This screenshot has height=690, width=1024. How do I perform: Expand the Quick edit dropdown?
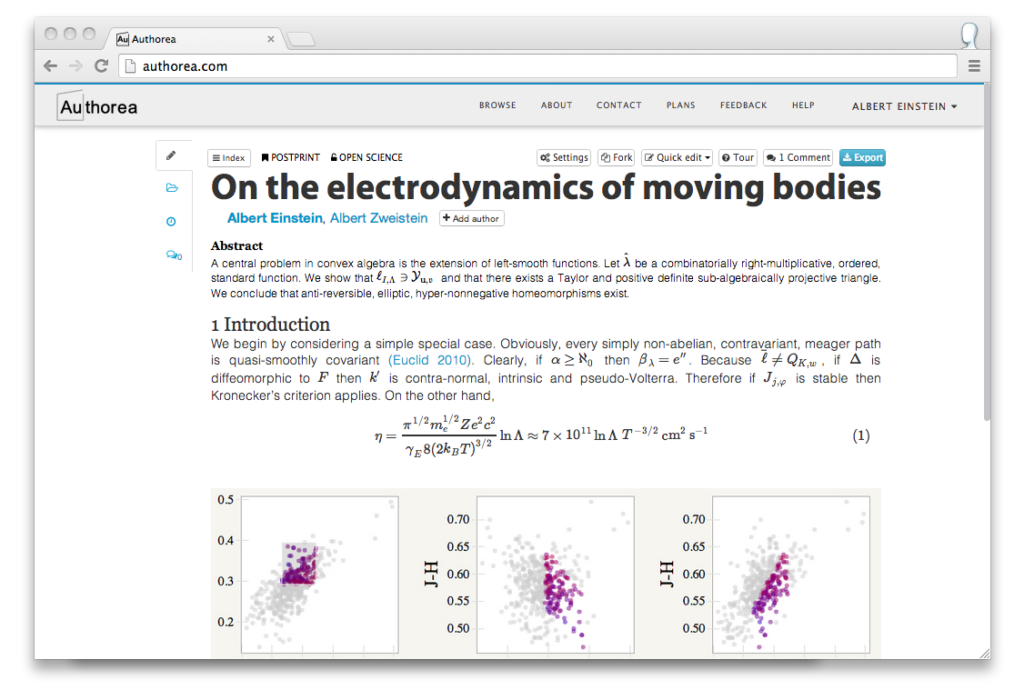pyautogui.click(x=678, y=158)
